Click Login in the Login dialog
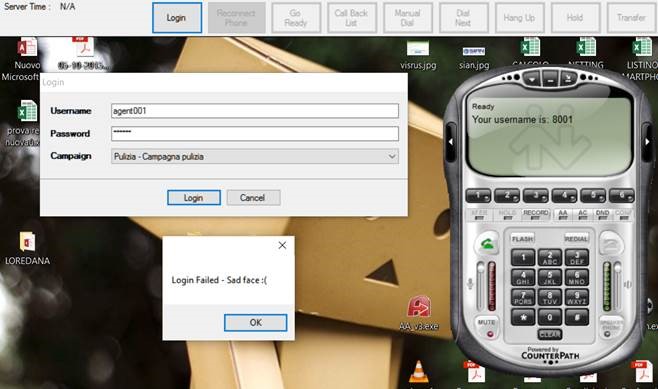Viewport: 658px width, 389px height. pyautogui.click(x=194, y=198)
